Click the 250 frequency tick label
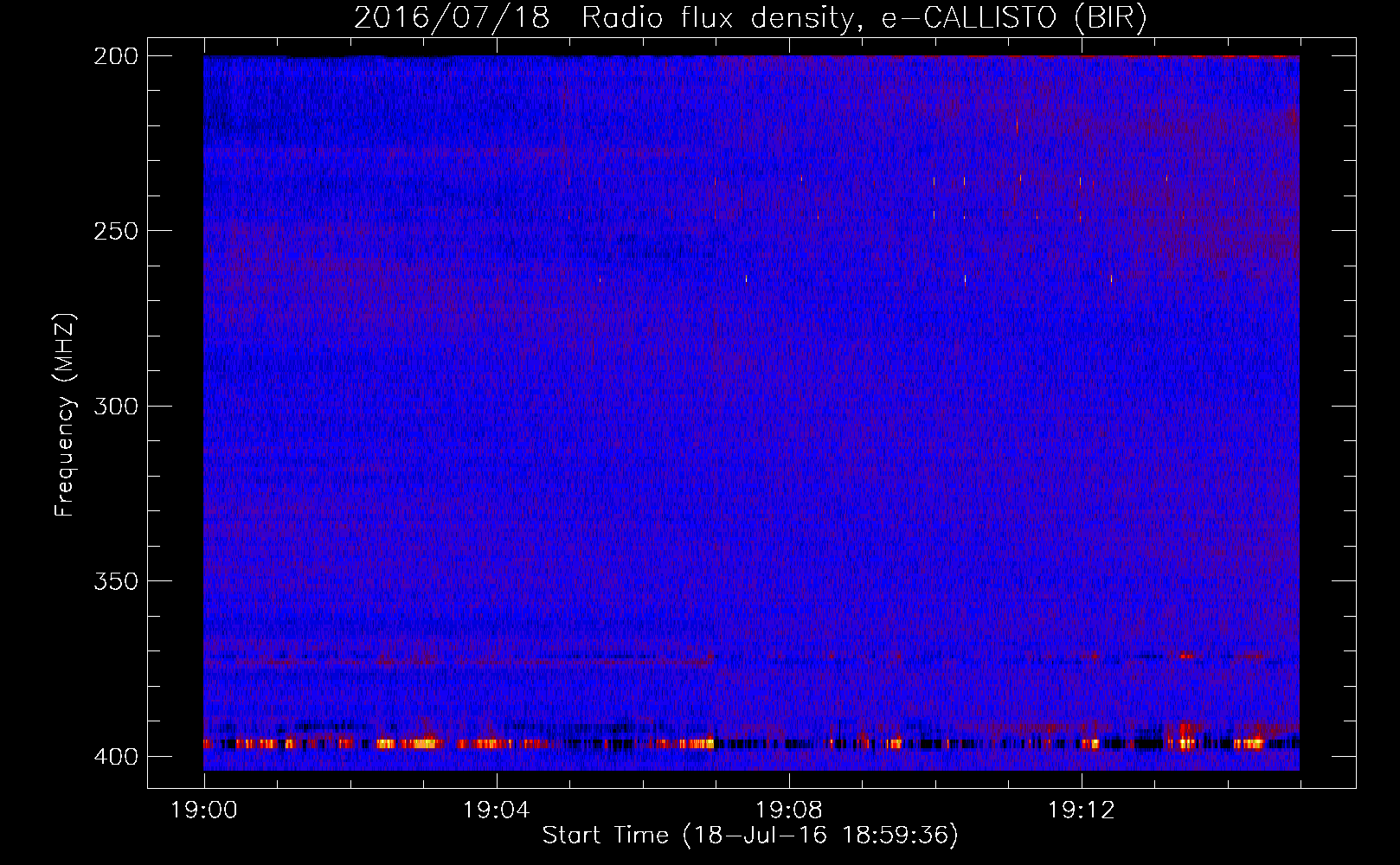Viewport: 1400px width, 865px height. pos(116,231)
